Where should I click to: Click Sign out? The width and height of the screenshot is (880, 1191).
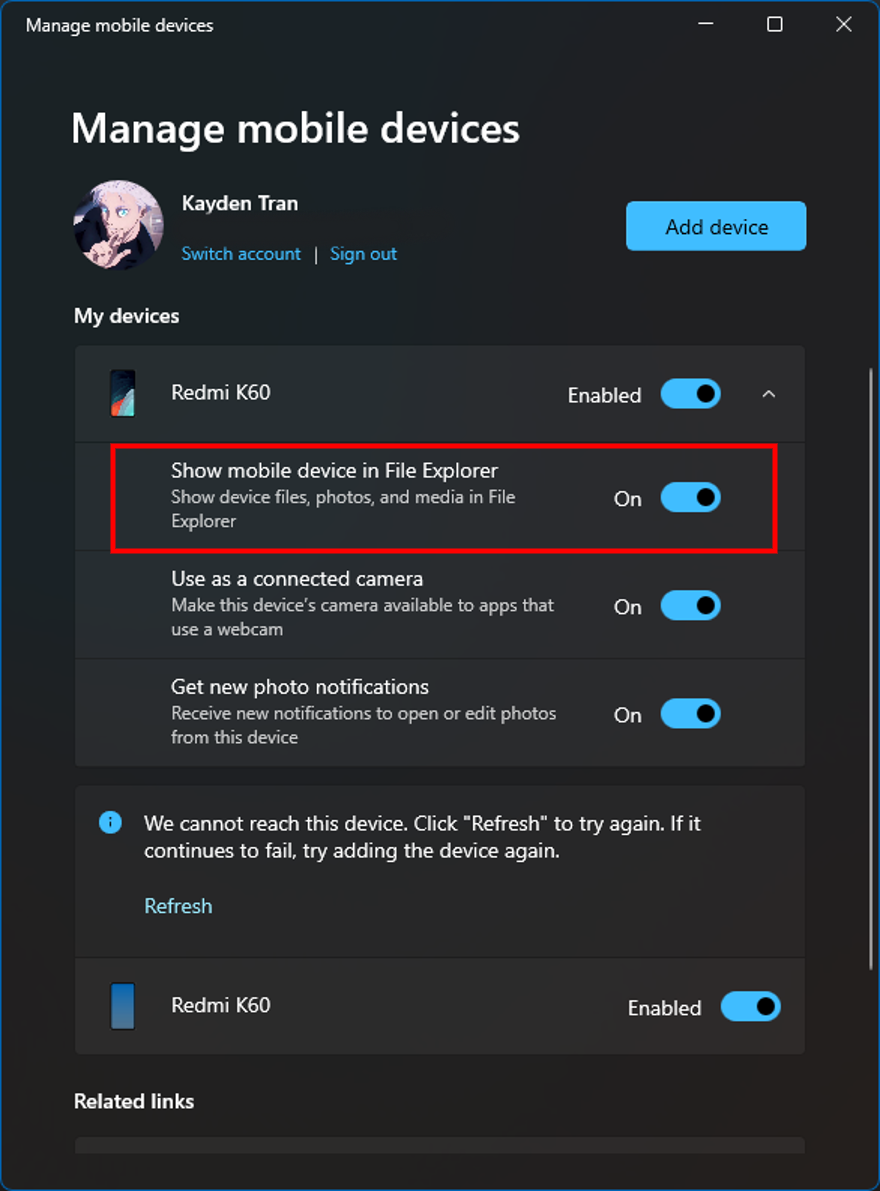pos(363,254)
